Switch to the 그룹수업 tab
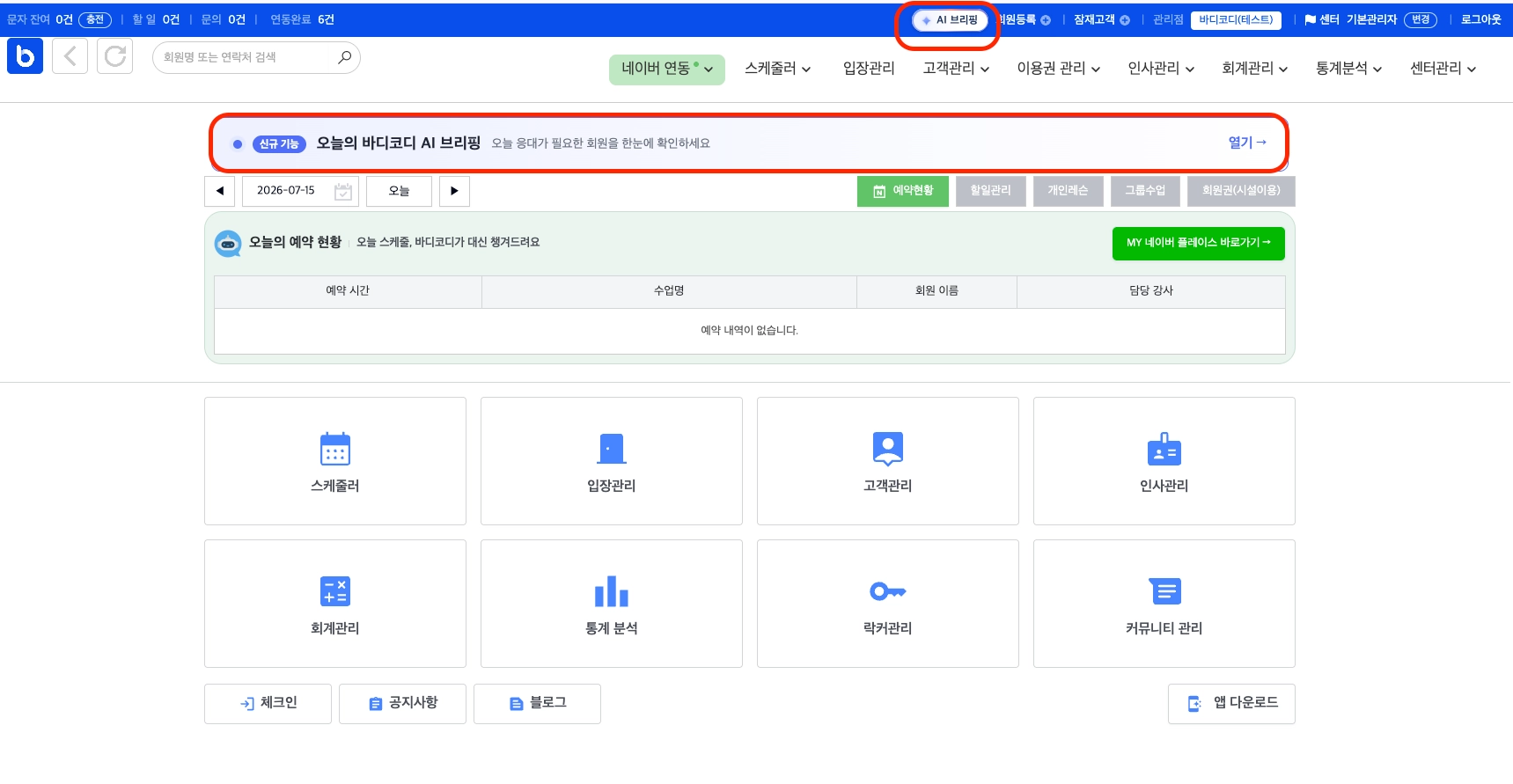The height and width of the screenshot is (784, 1513). [x=1145, y=191]
